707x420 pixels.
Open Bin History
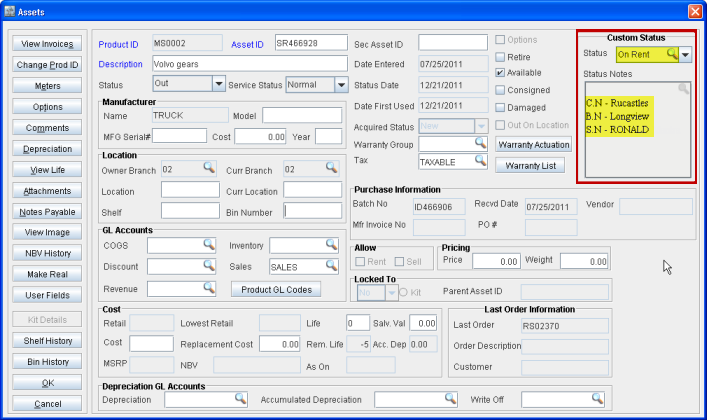tap(47, 362)
